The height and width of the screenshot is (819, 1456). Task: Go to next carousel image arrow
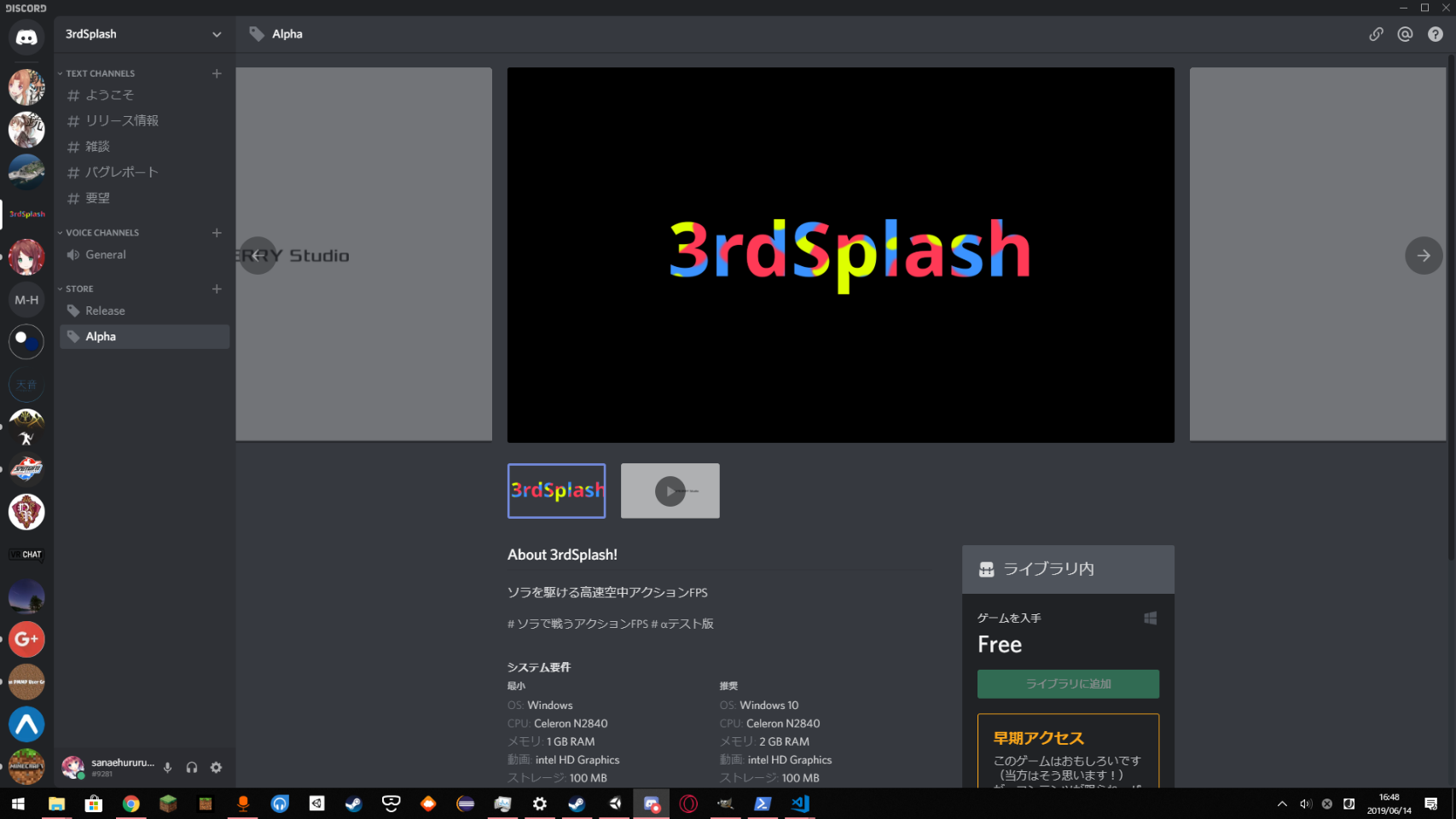[x=1423, y=255]
